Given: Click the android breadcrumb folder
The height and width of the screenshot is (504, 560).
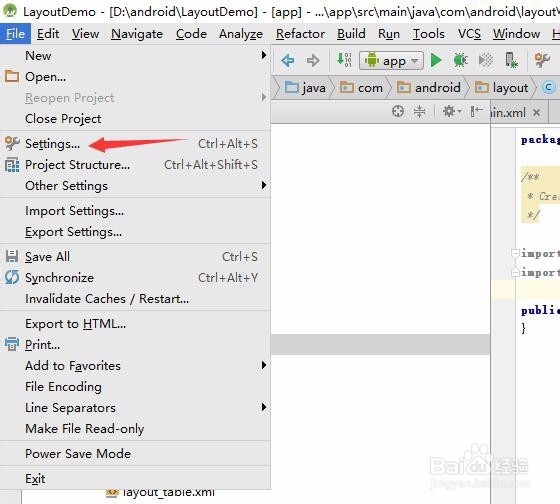Looking at the screenshot, I should click(429, 87).
